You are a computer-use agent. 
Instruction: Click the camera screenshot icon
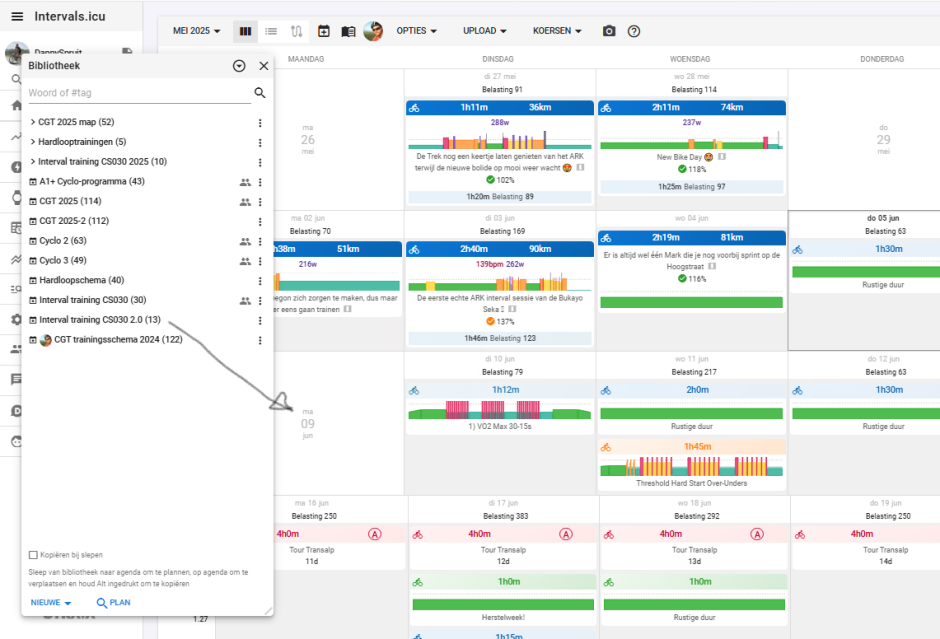[x=609, y=31]
